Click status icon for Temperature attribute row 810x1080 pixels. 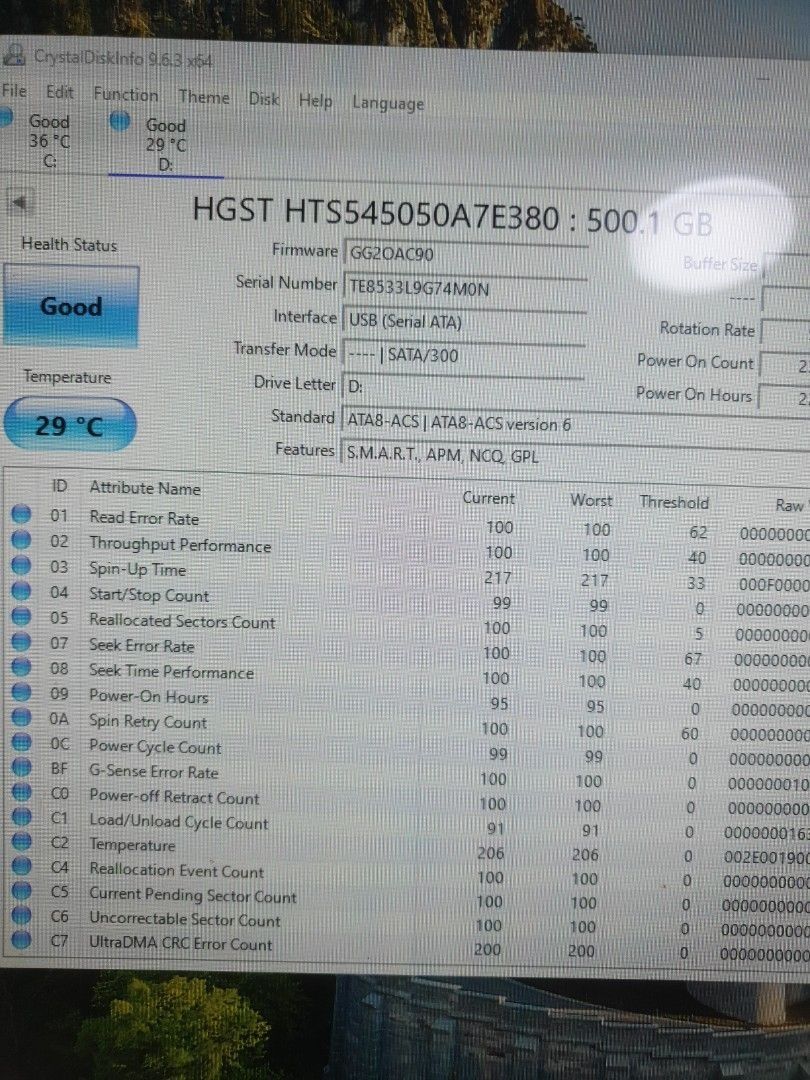tap(21, 842)
